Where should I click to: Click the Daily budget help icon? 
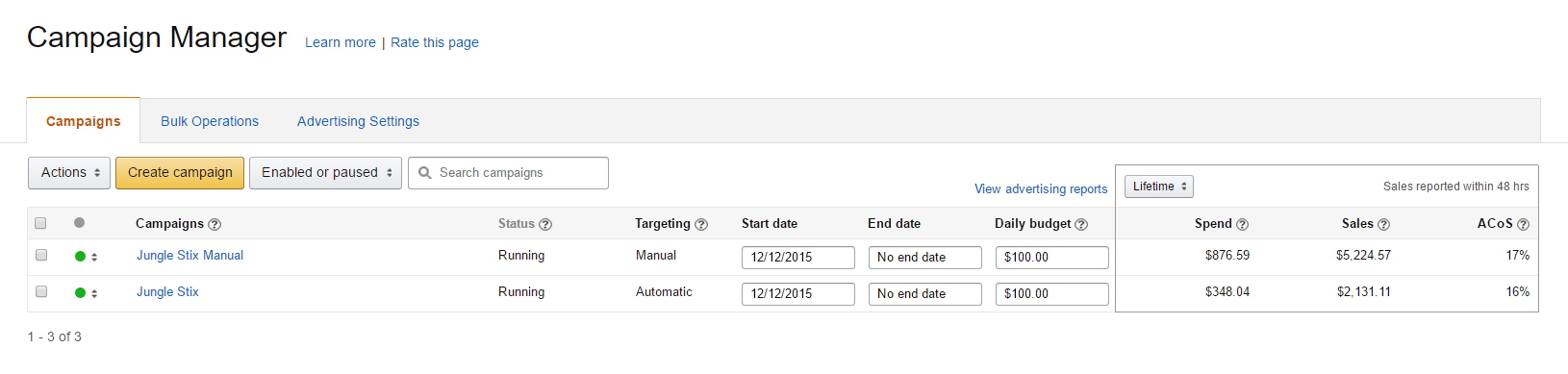tap(1081, 224)
